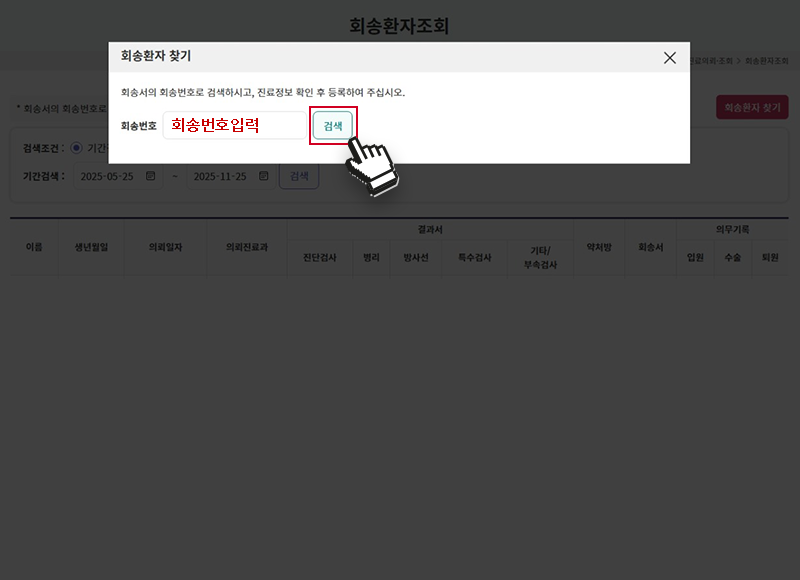Click the 회송번호 input field
The height and width of the screenshot is (580, 800).
coord(235,126)
